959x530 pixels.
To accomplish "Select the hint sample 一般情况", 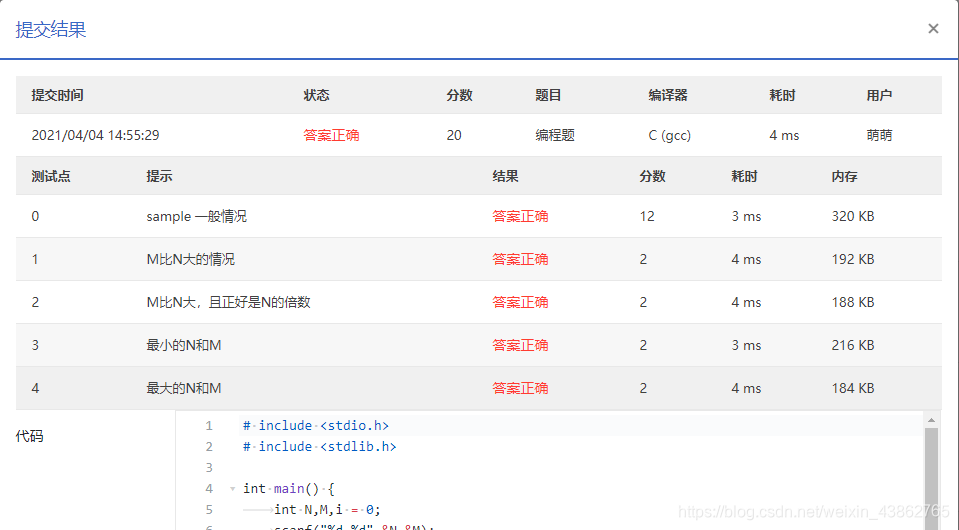I will click(x=196, y=216).
